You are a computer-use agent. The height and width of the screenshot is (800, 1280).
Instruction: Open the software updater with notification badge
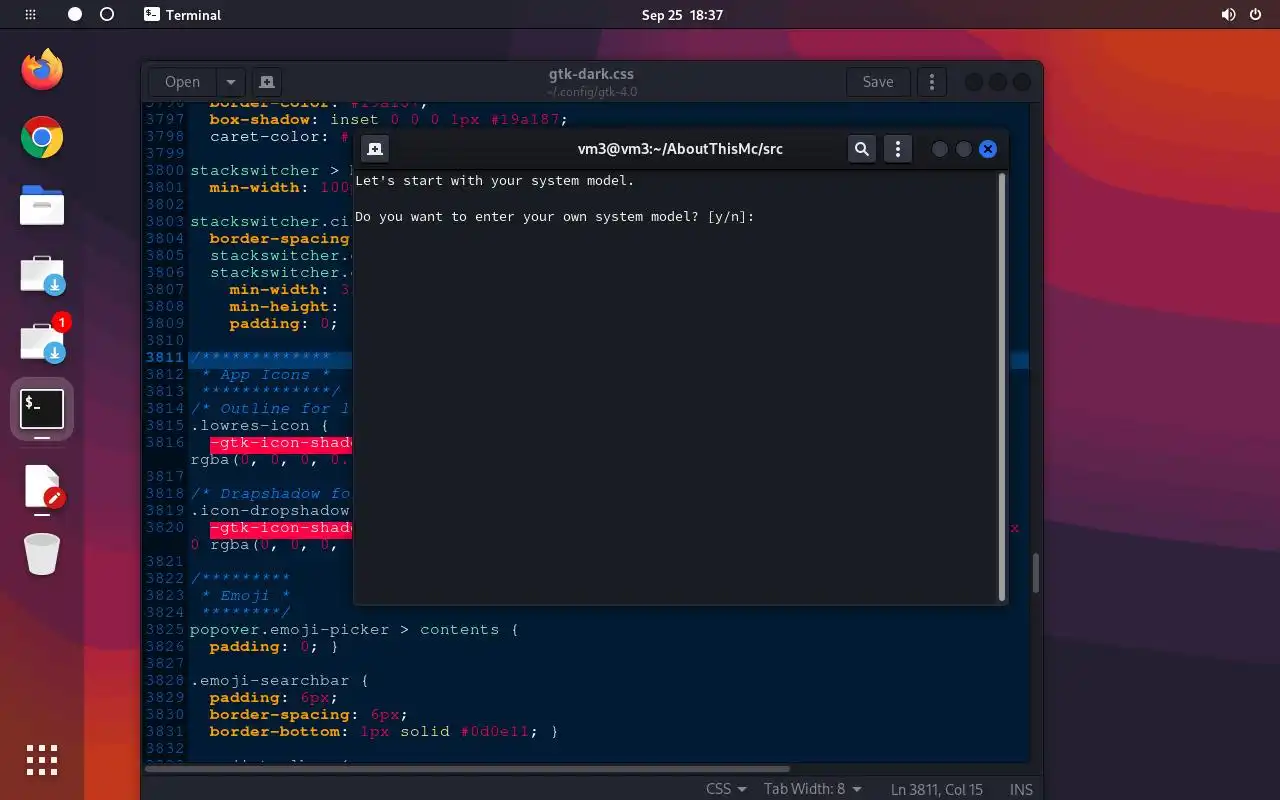[x=44, y=341]
